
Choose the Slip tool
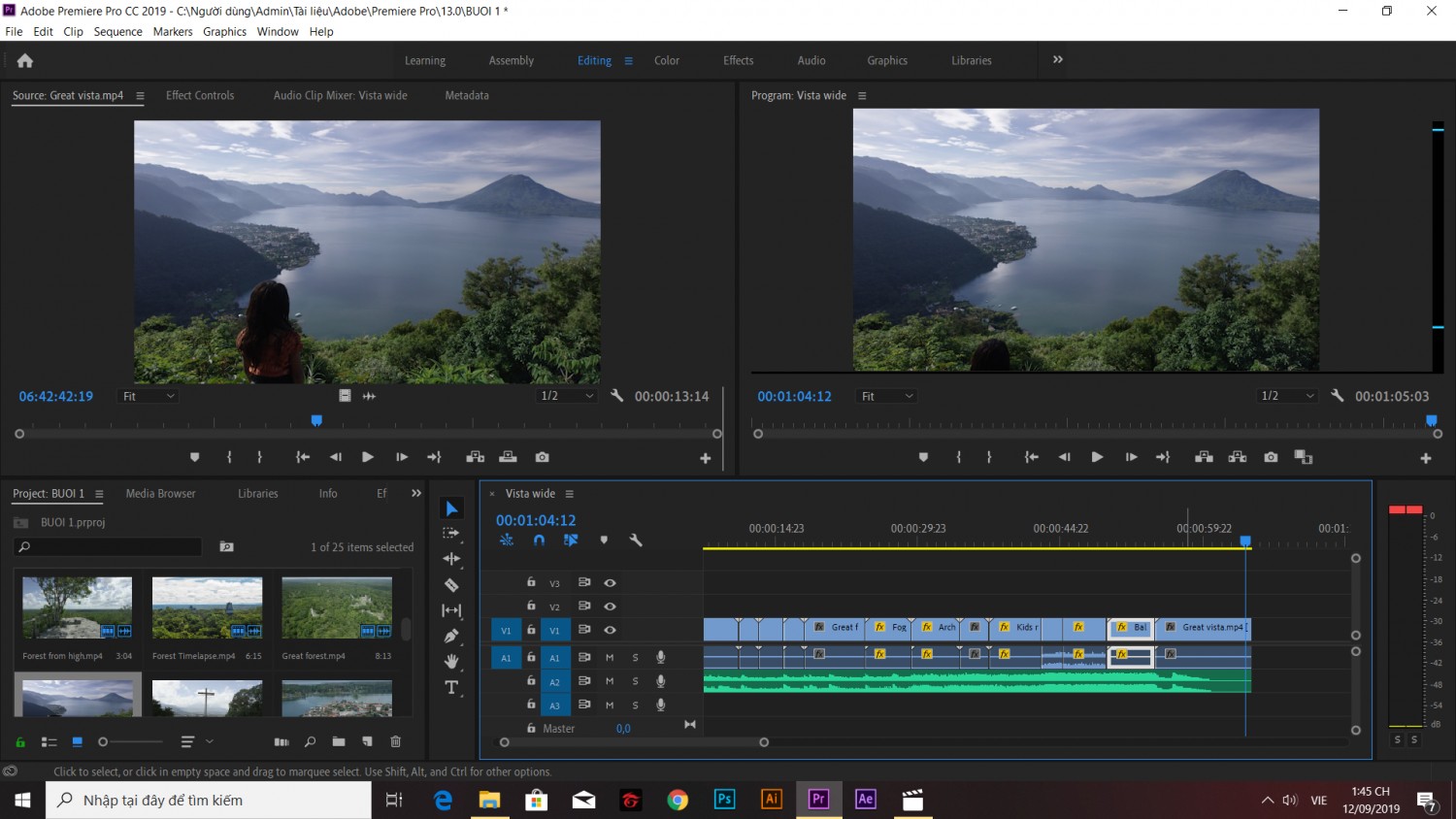click(451, 610)
